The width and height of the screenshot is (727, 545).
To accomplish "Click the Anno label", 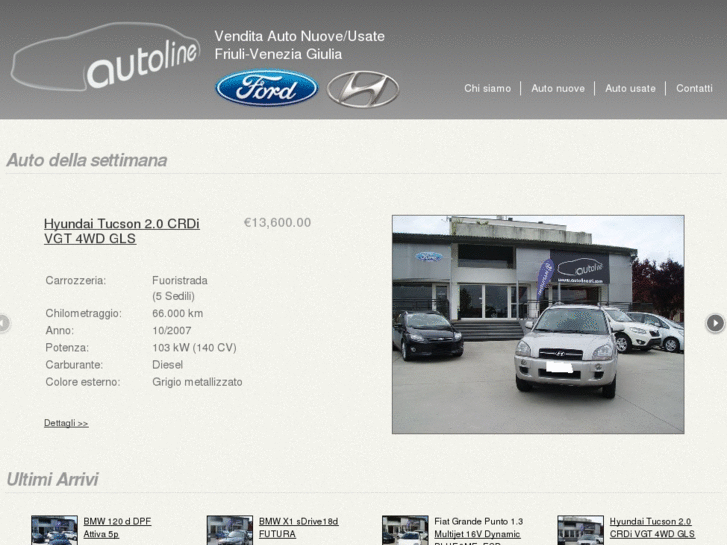I will pos(60,331).
